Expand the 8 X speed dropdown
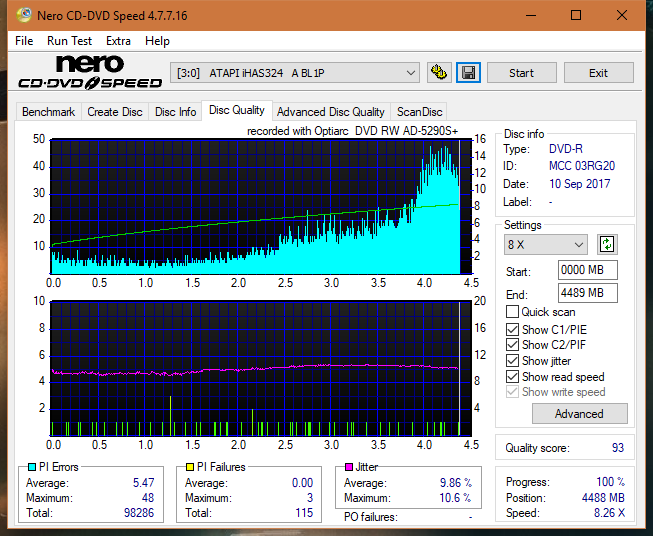Screen dimensions: 653x536 click(545, 244)
